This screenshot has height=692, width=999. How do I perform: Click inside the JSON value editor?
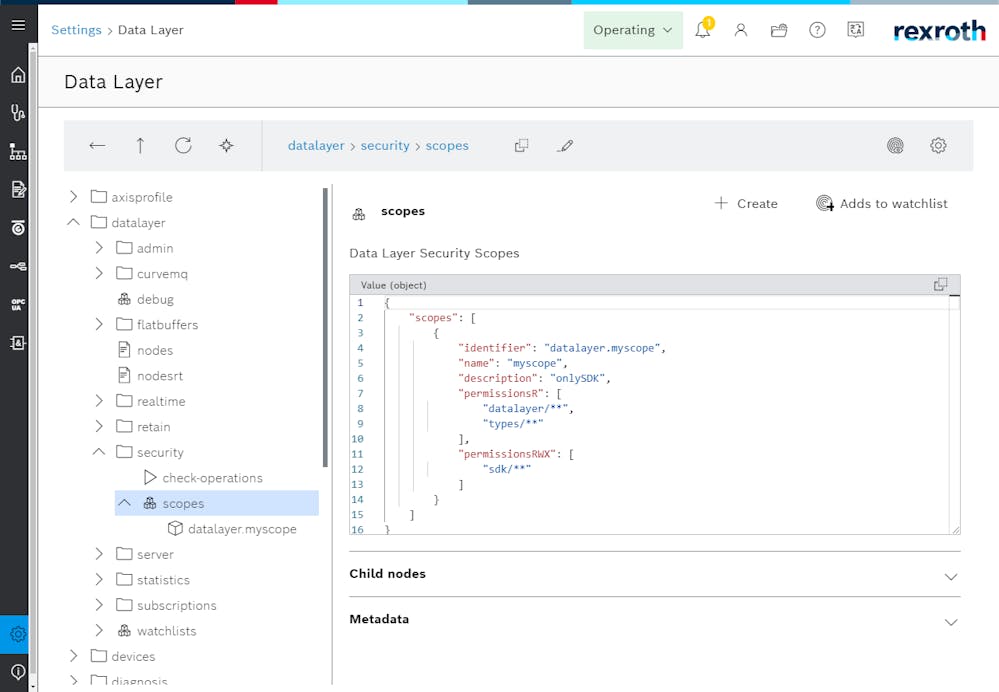(x=654, y=414)
